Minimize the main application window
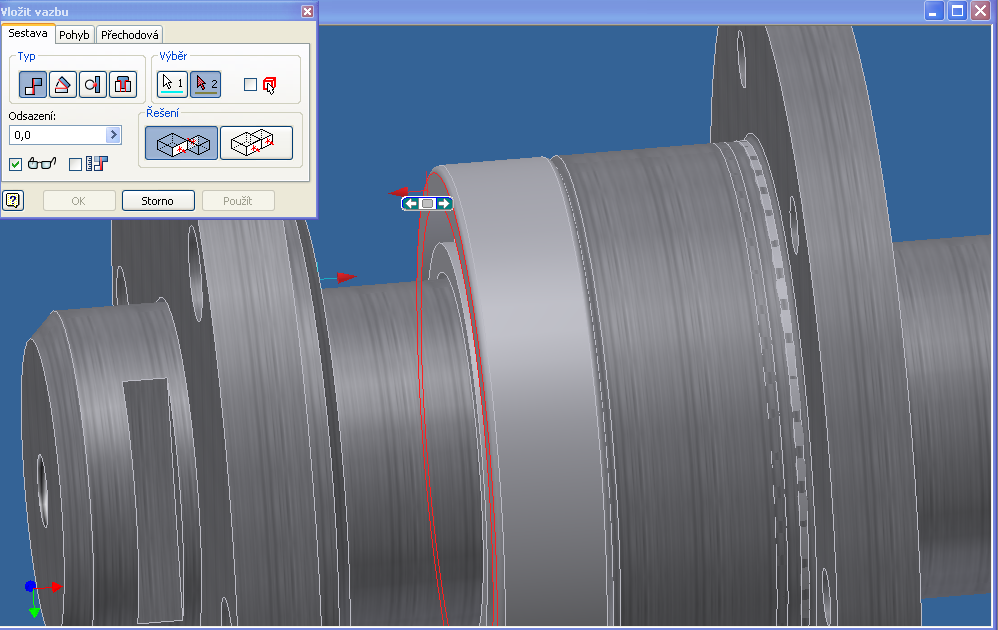 [934, 11]
